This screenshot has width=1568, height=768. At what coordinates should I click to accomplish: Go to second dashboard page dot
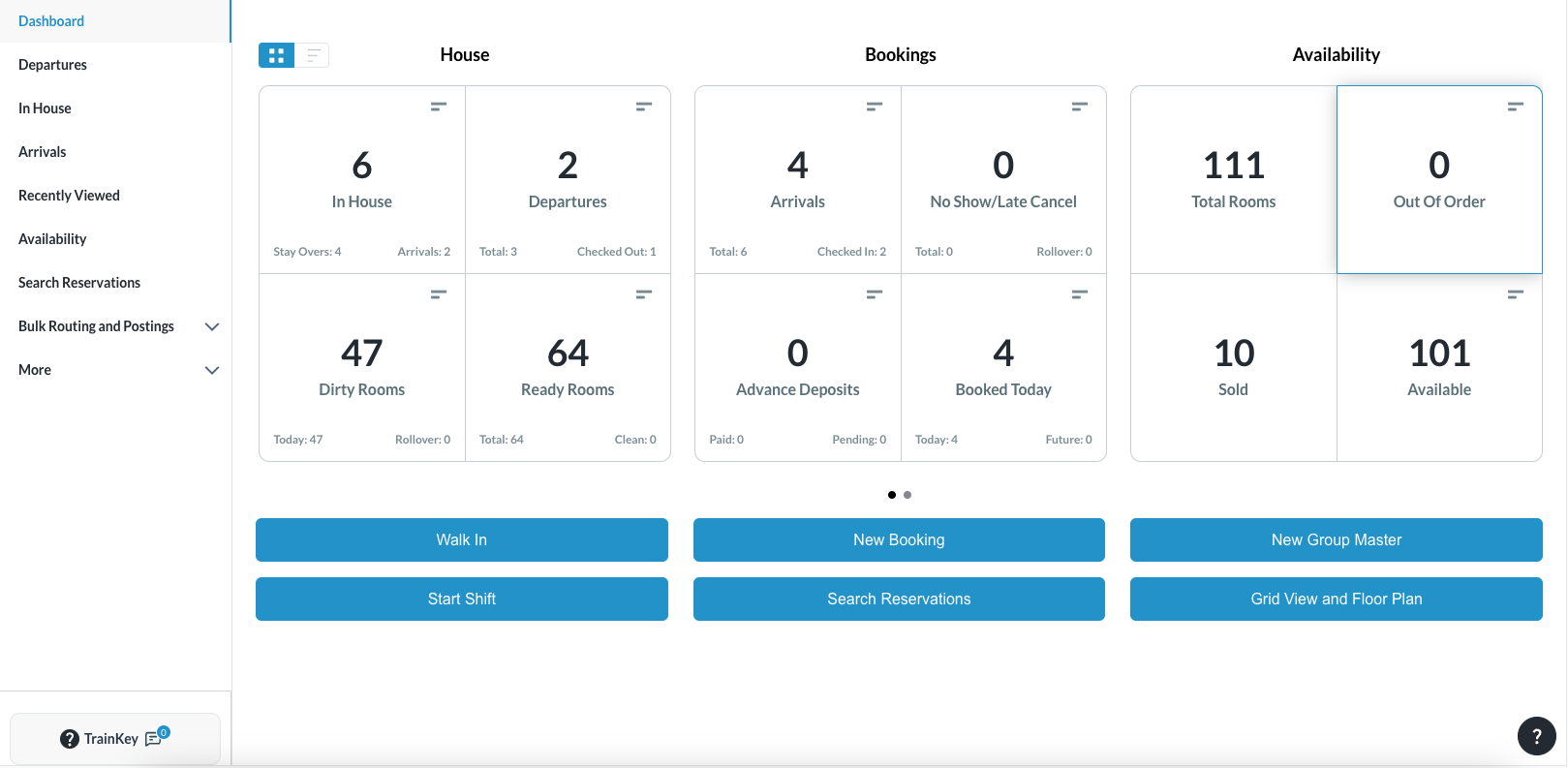[907, 495]
